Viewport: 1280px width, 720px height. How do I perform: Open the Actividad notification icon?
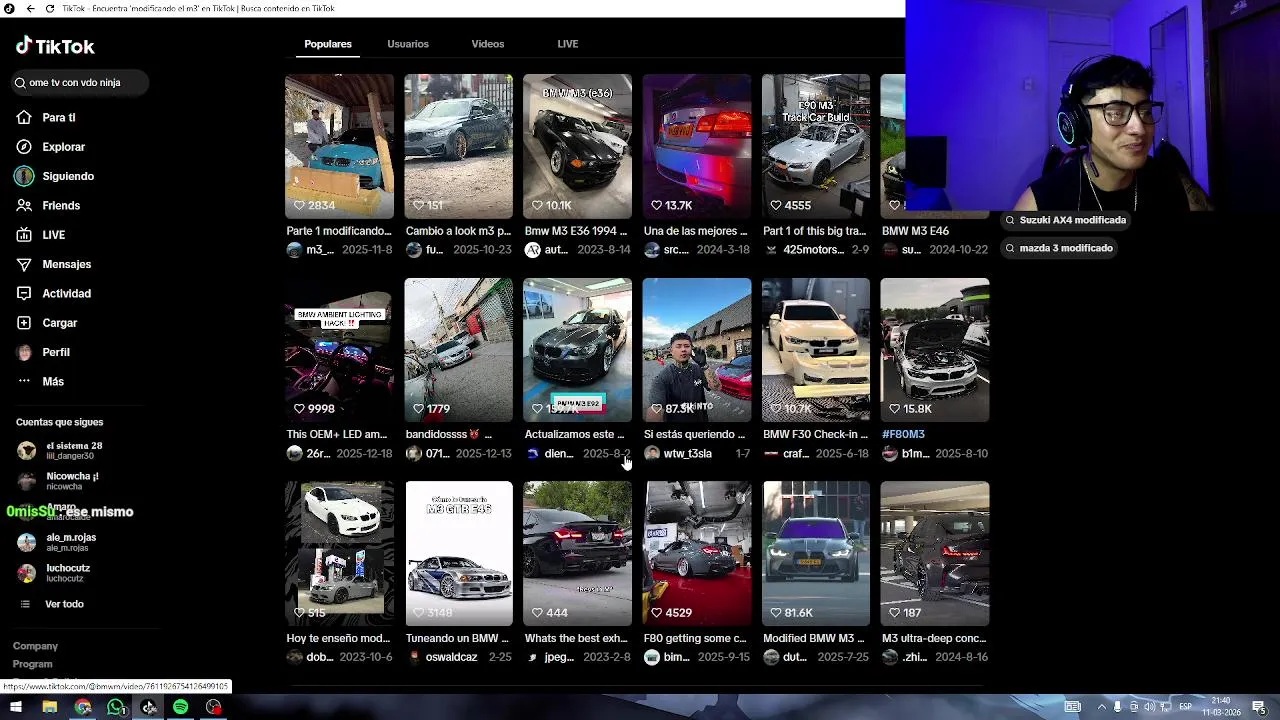[x=24, y=293]
